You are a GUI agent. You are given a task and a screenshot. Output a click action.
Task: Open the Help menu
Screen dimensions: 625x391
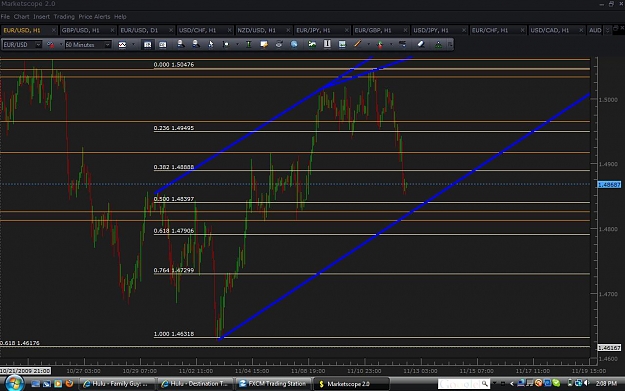coord(120,17)
